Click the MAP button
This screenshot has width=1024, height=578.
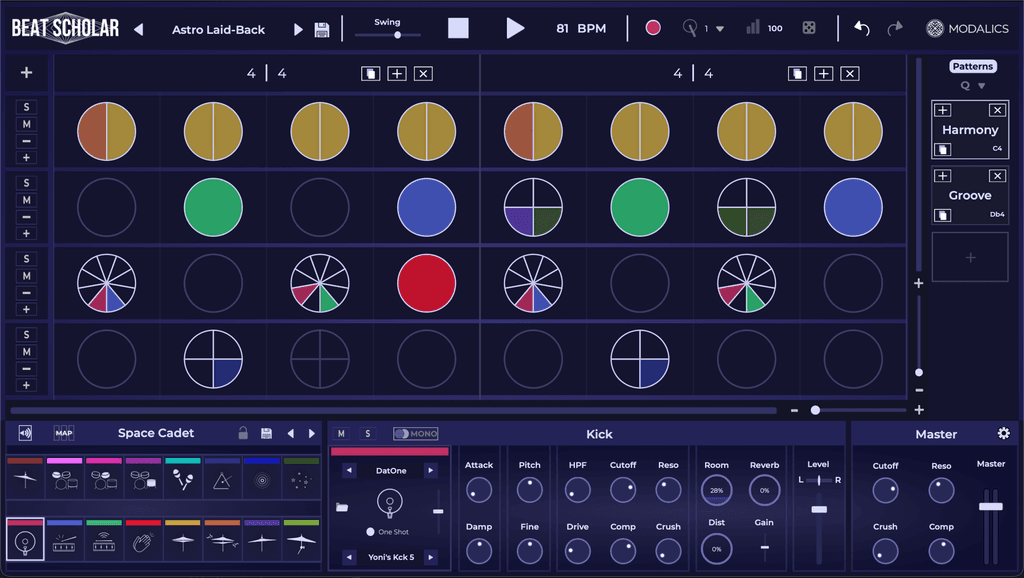coord(64,433)
